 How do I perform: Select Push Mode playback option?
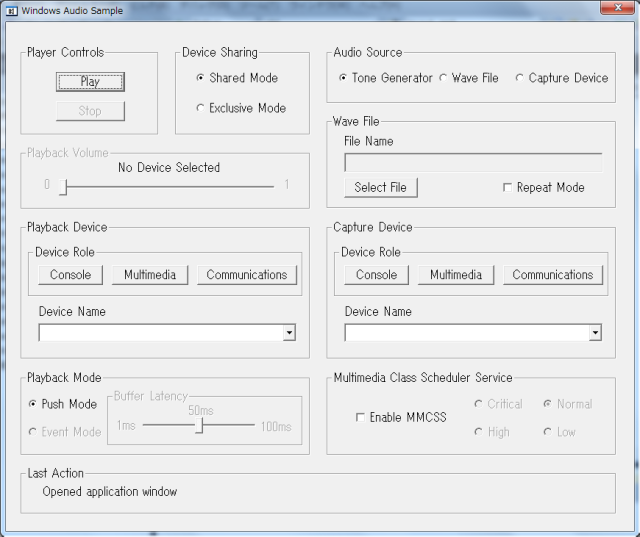(33, 405)
